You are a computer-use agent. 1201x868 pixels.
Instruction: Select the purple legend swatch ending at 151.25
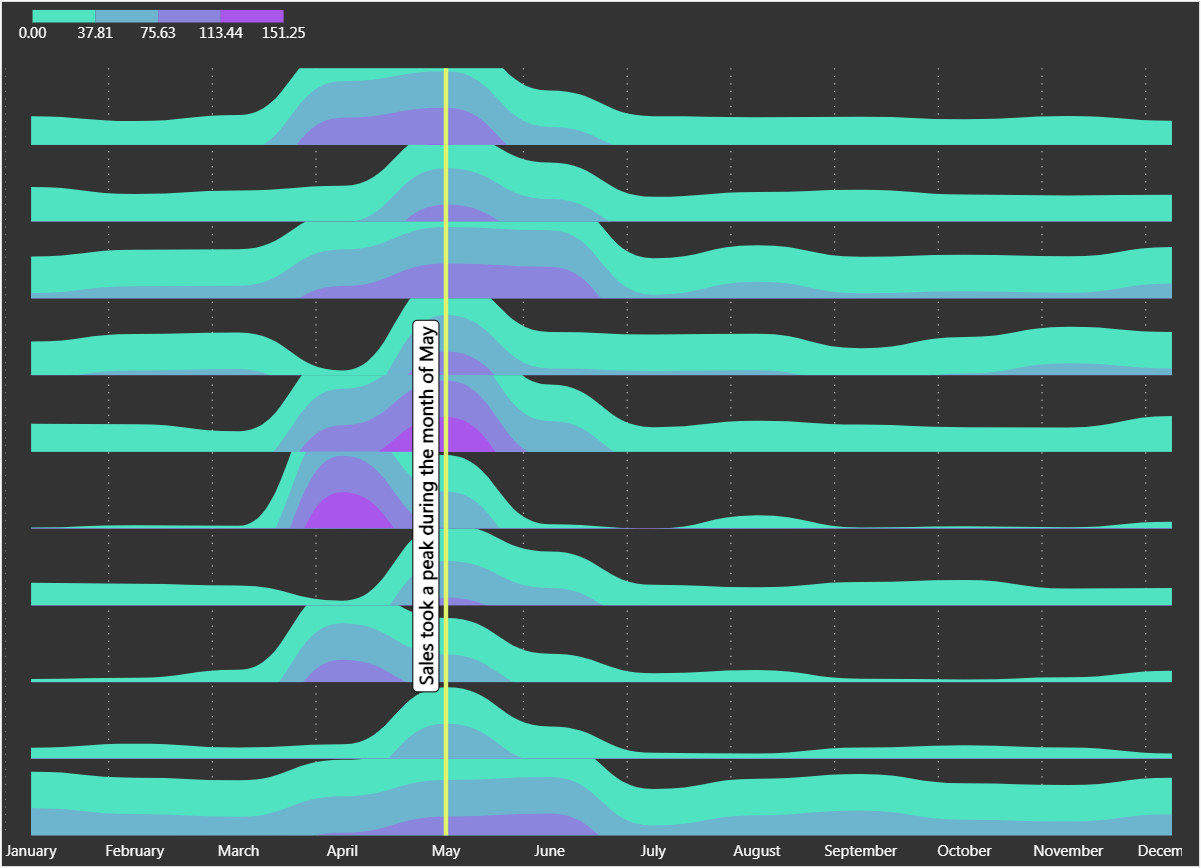pos(252,16)
